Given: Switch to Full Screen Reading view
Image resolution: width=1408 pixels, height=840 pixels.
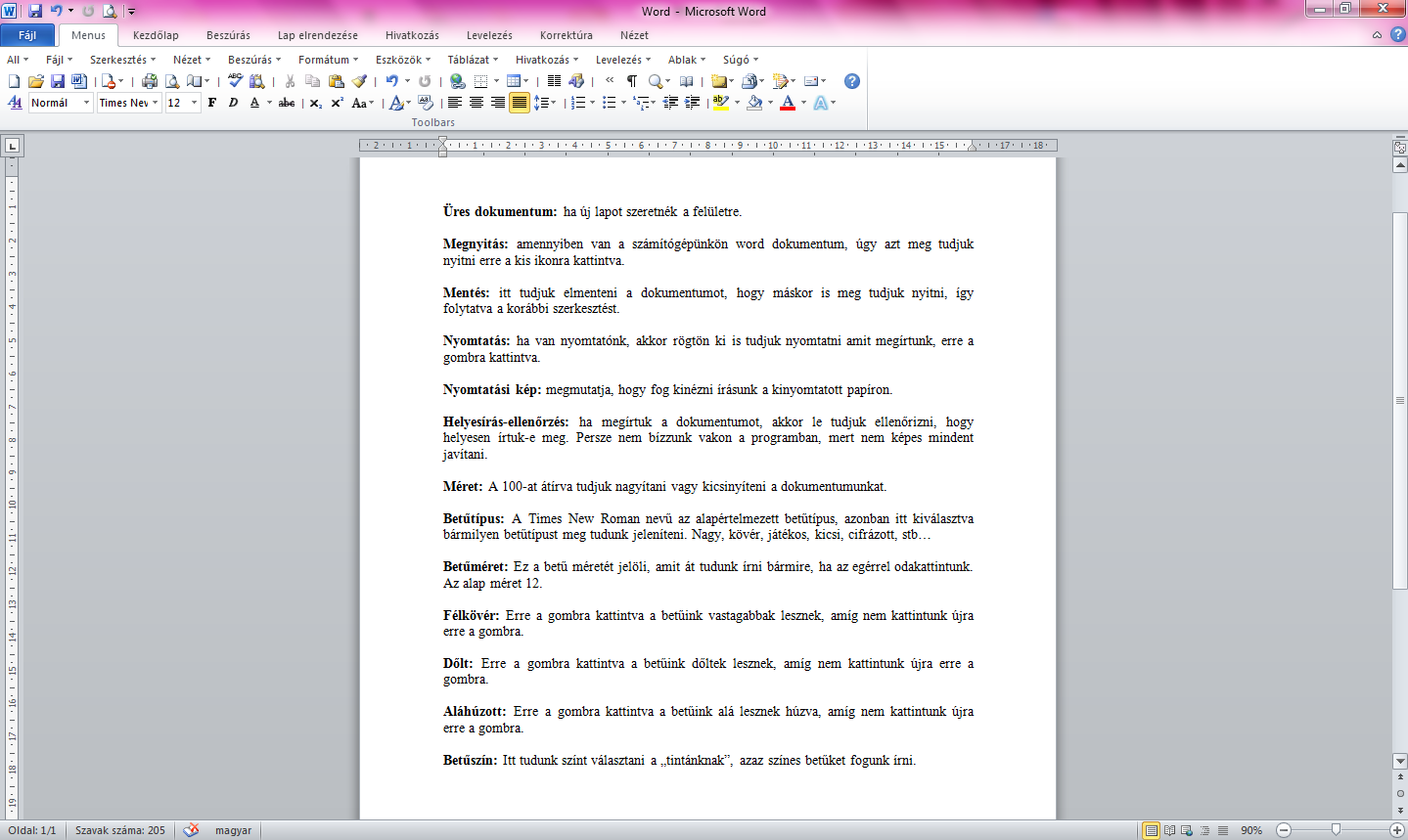Looking at the screenshot, I should (x=1169, y=830).
